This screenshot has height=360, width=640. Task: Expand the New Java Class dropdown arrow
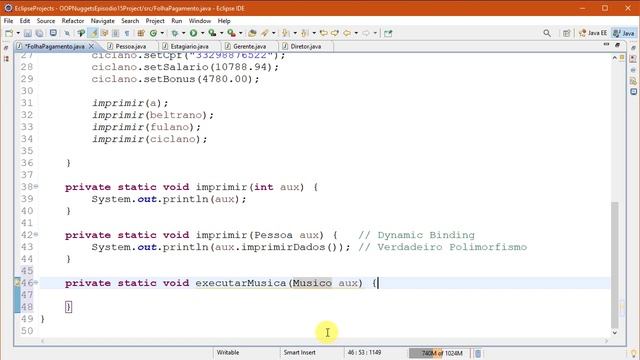162,33
